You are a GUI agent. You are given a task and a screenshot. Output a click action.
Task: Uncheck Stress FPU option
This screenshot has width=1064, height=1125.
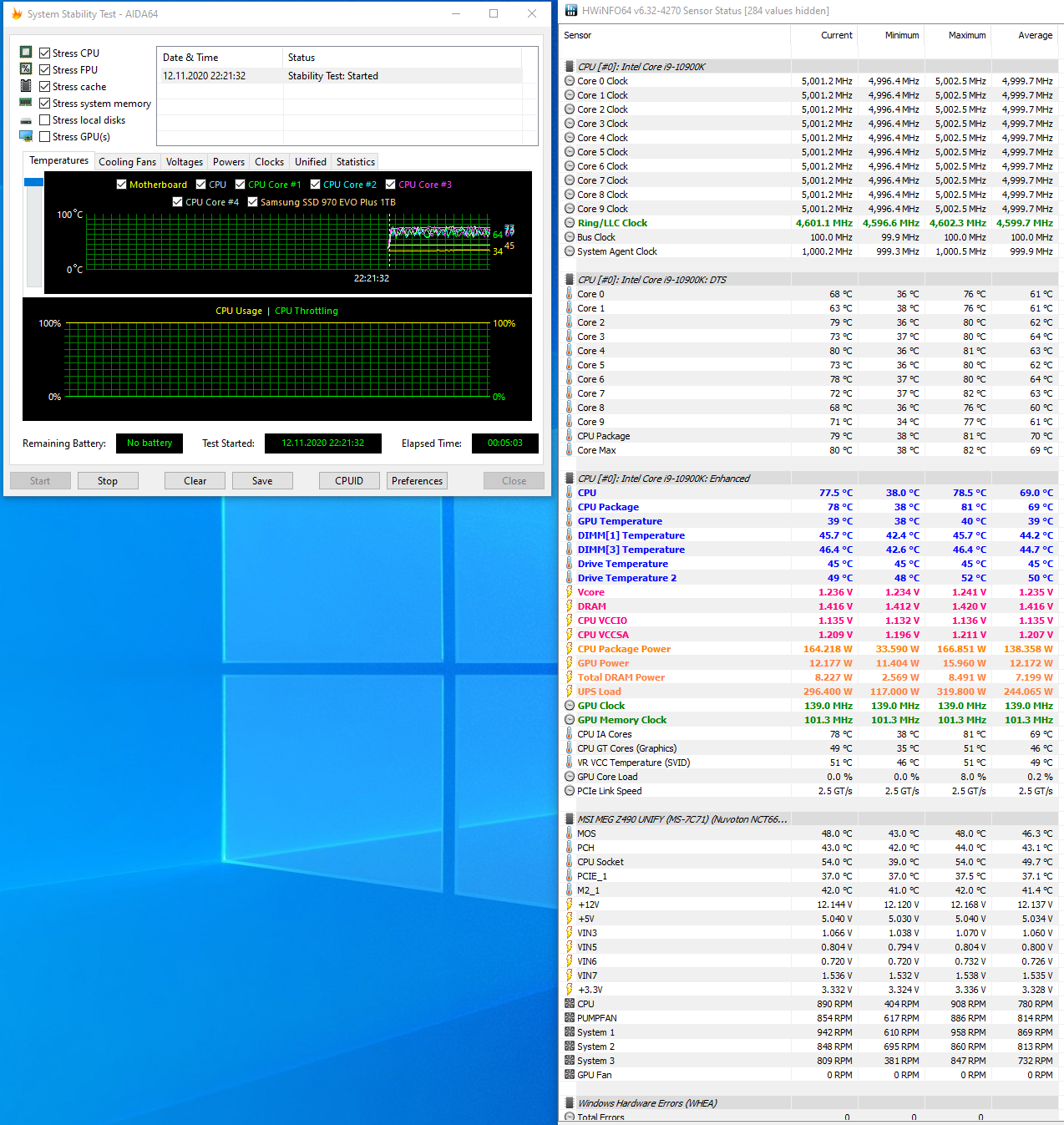pyautogui.click(x=45, y=70)
